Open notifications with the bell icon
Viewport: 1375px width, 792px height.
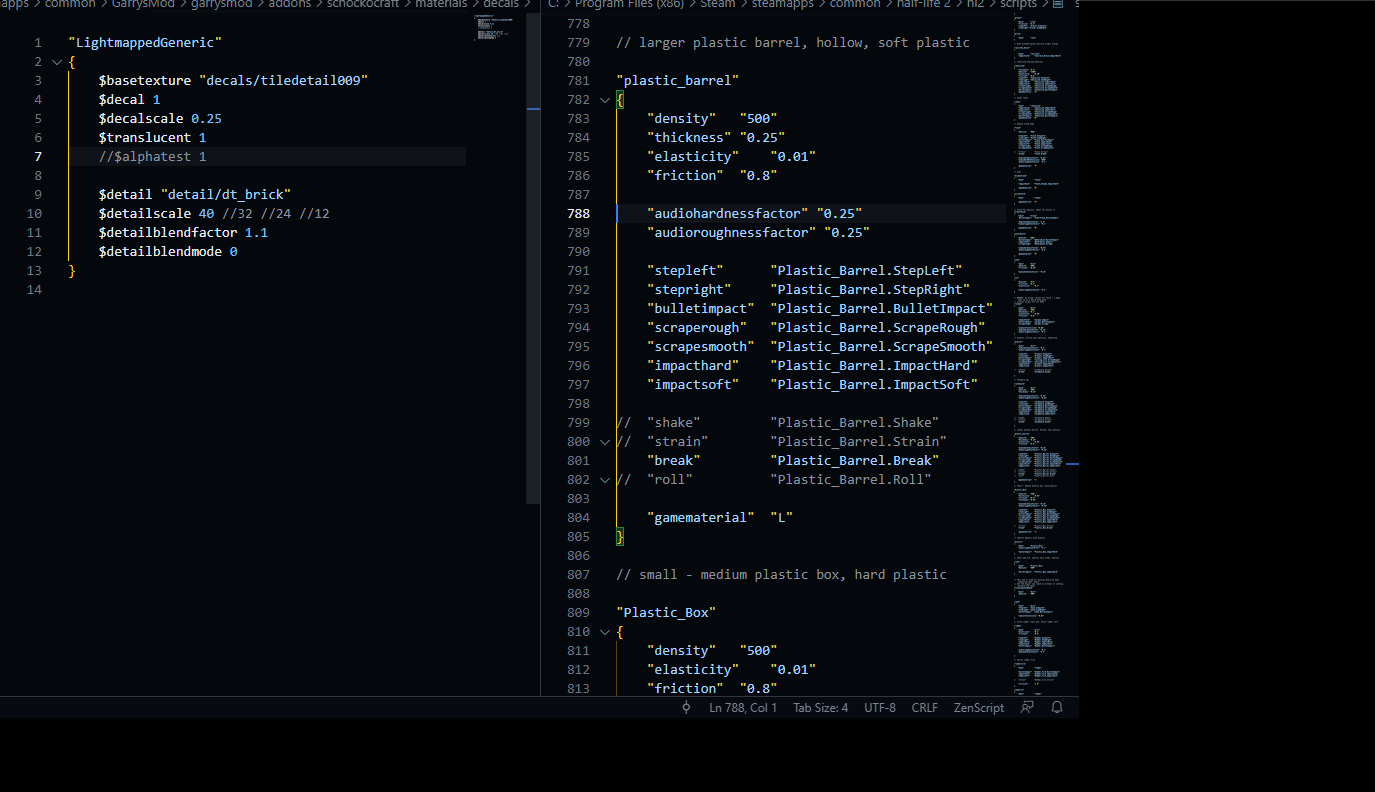point(1056,707)
